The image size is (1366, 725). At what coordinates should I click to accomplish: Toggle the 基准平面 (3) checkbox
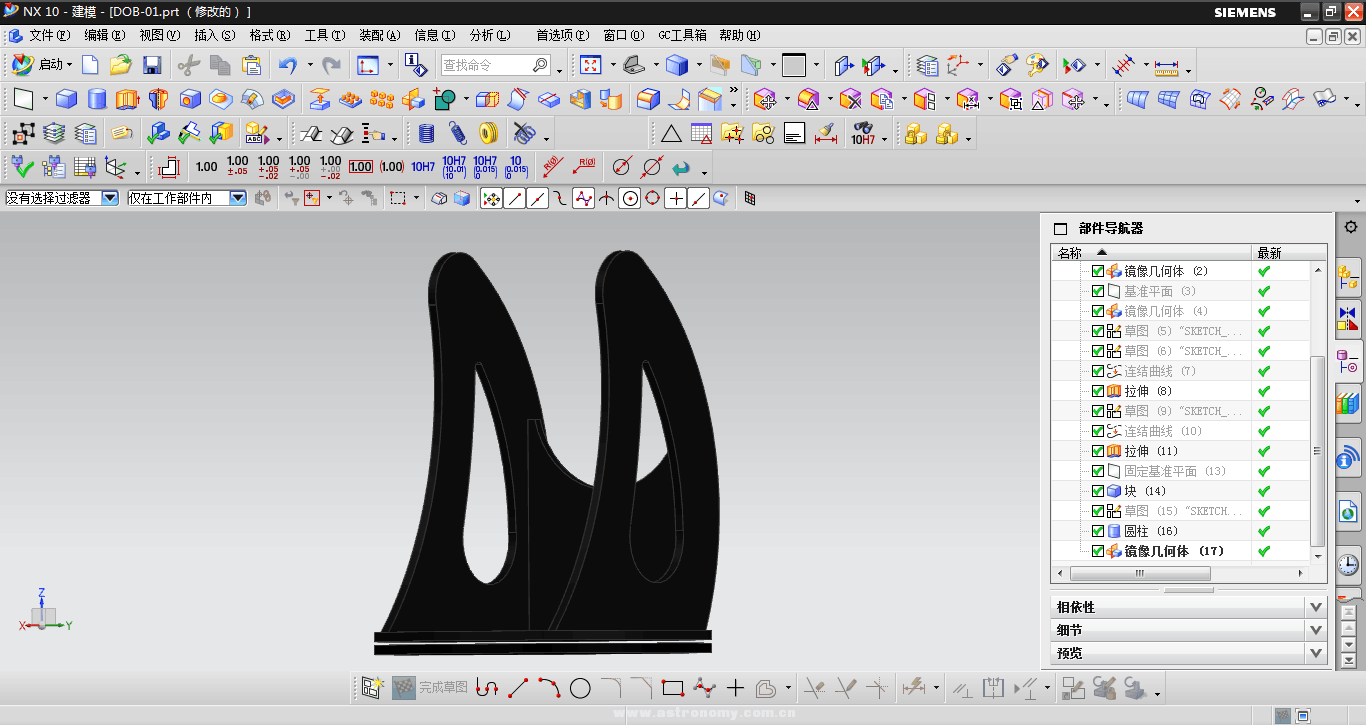(1098, 291)
